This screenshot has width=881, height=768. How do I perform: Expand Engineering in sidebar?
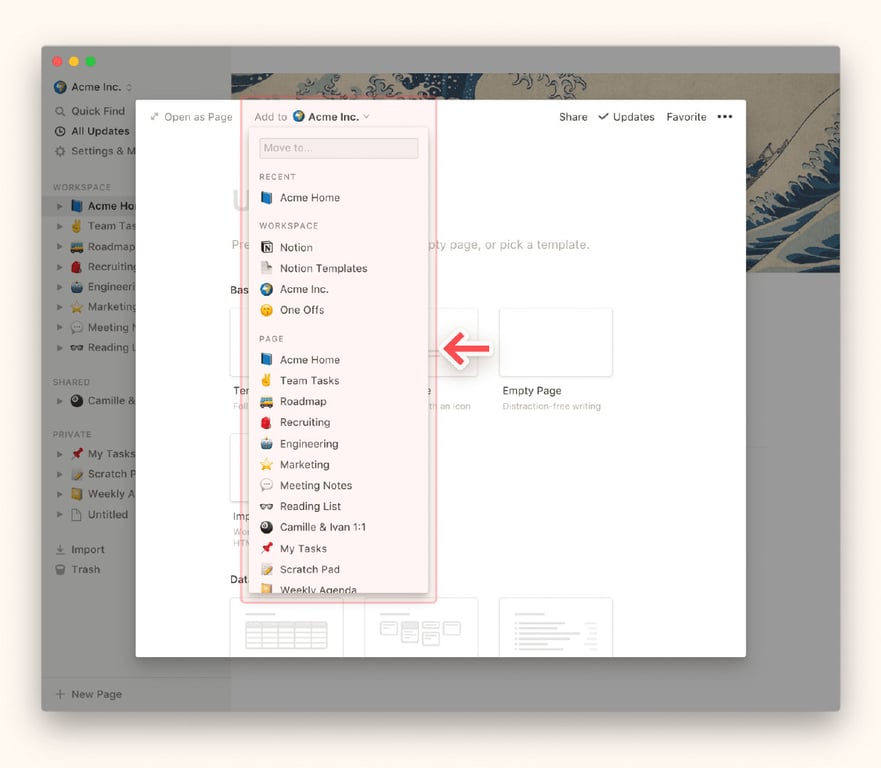point(60,287)
